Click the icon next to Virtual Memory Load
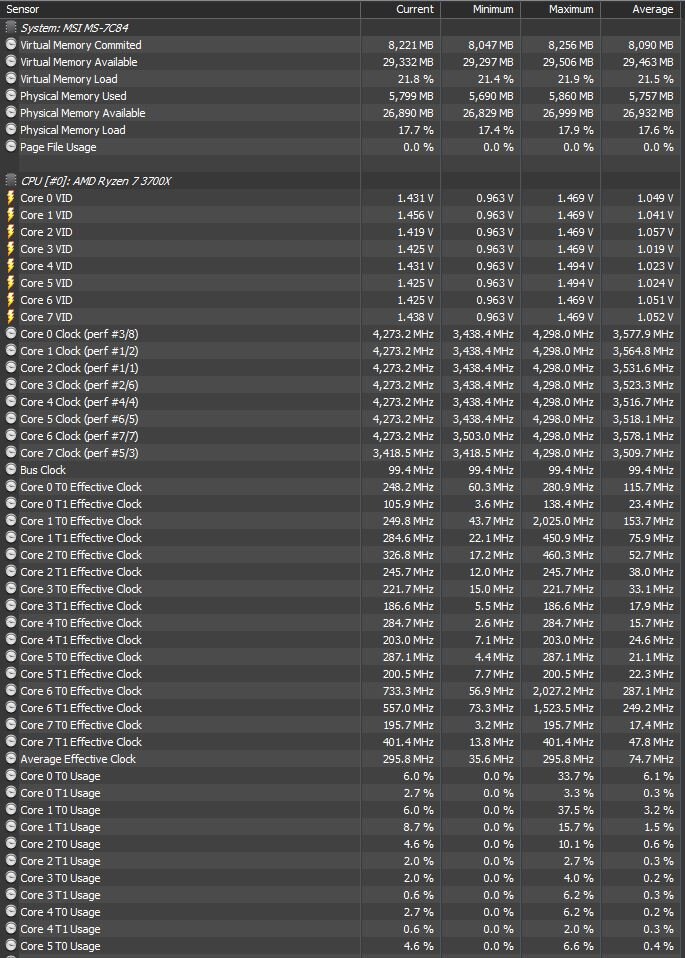 click(x=10, y=79)
